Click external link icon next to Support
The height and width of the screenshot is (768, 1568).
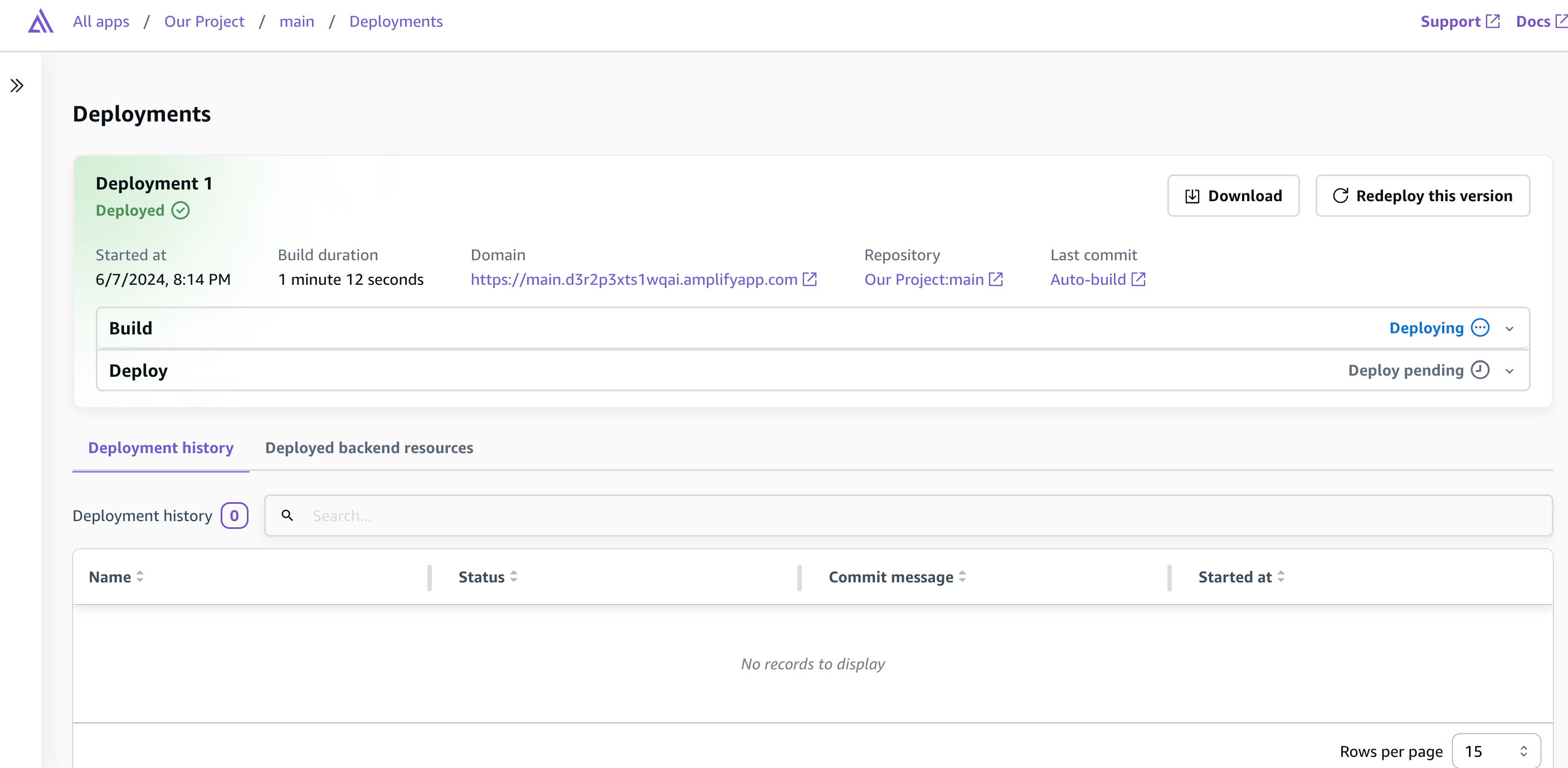(x=1493, y=21)
